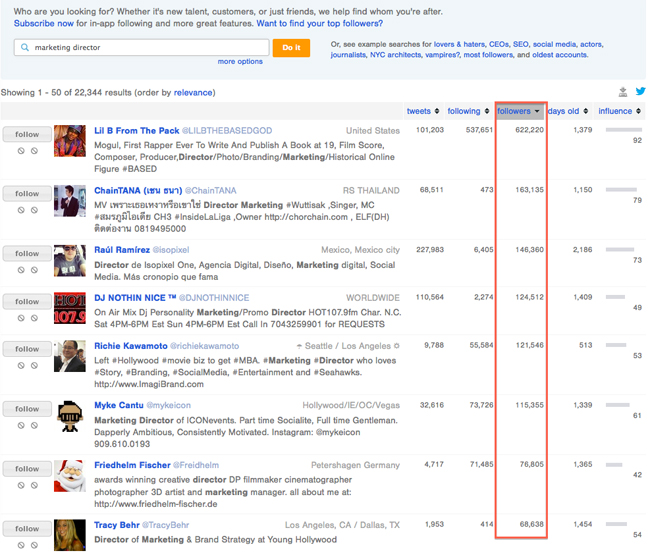Open lovers & haters example search
650x555 pixels.
pos(459,44)
